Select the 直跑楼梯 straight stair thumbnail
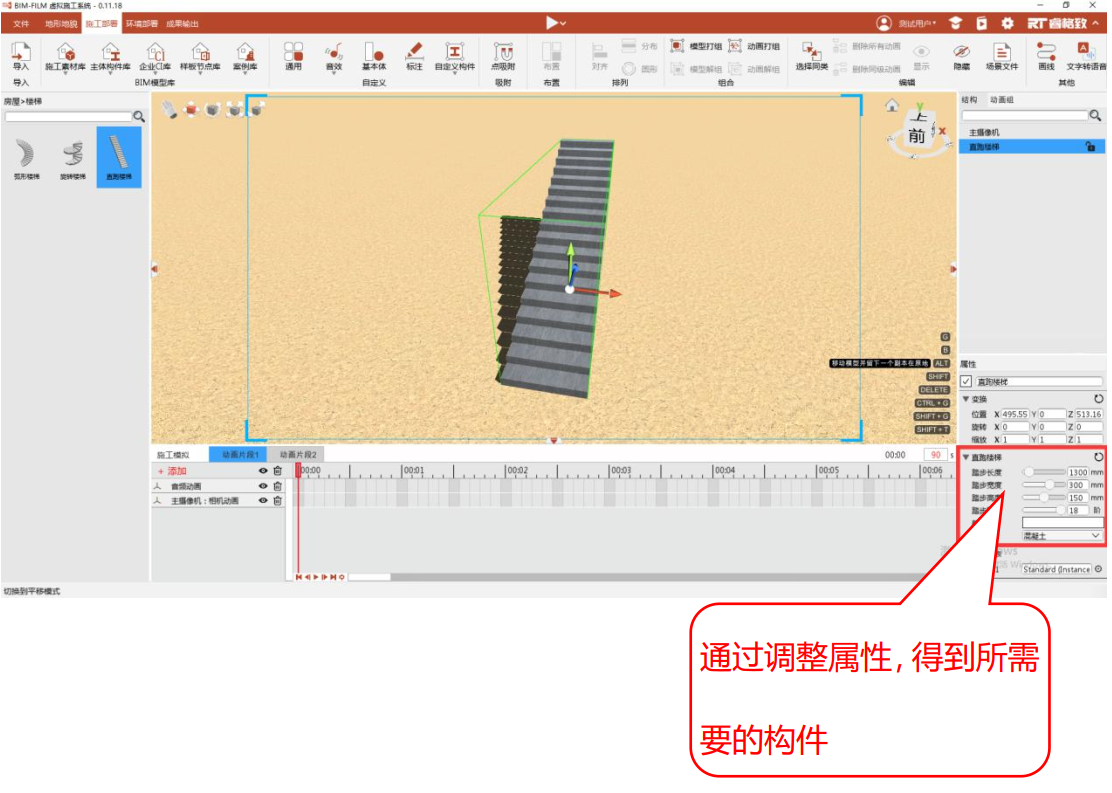The image size is (1112, 793). click(x=119, y=157)
